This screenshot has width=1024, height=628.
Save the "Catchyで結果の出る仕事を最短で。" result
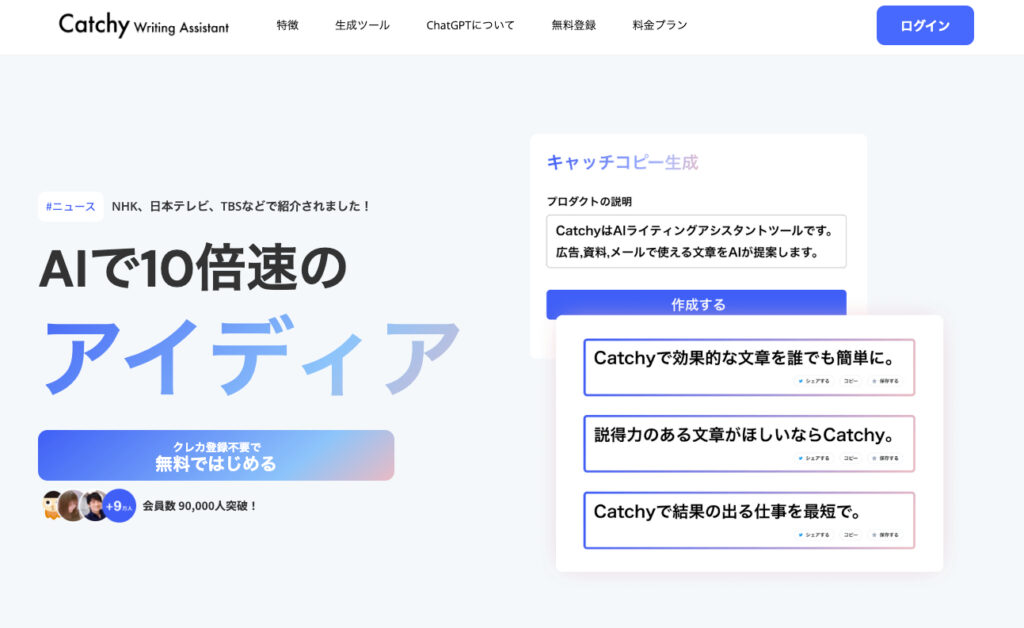click(x=886, y=535)
